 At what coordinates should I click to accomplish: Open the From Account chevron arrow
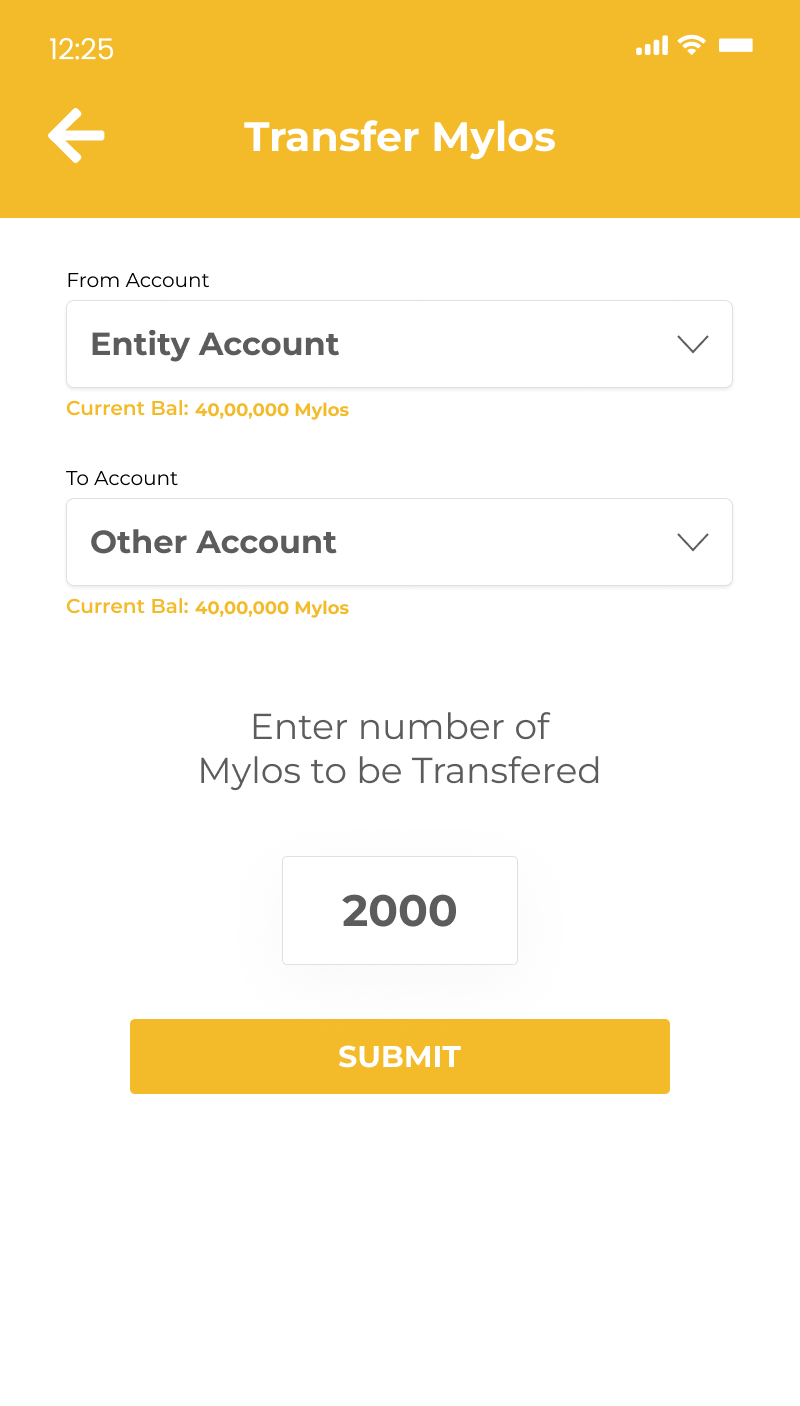[693, 344]
